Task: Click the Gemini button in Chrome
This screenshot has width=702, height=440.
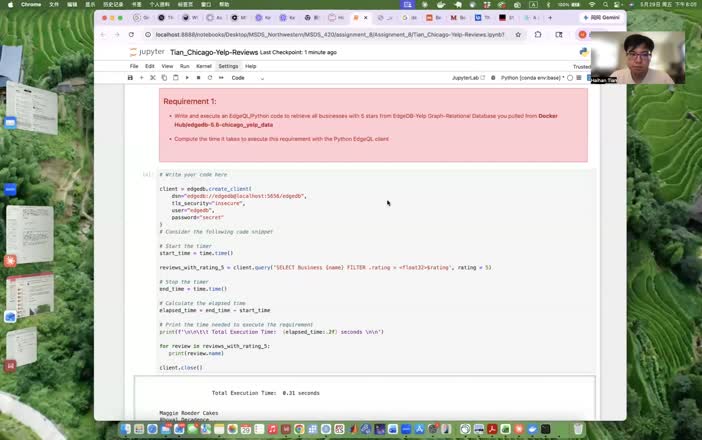Action: click(x=601, y=17)
